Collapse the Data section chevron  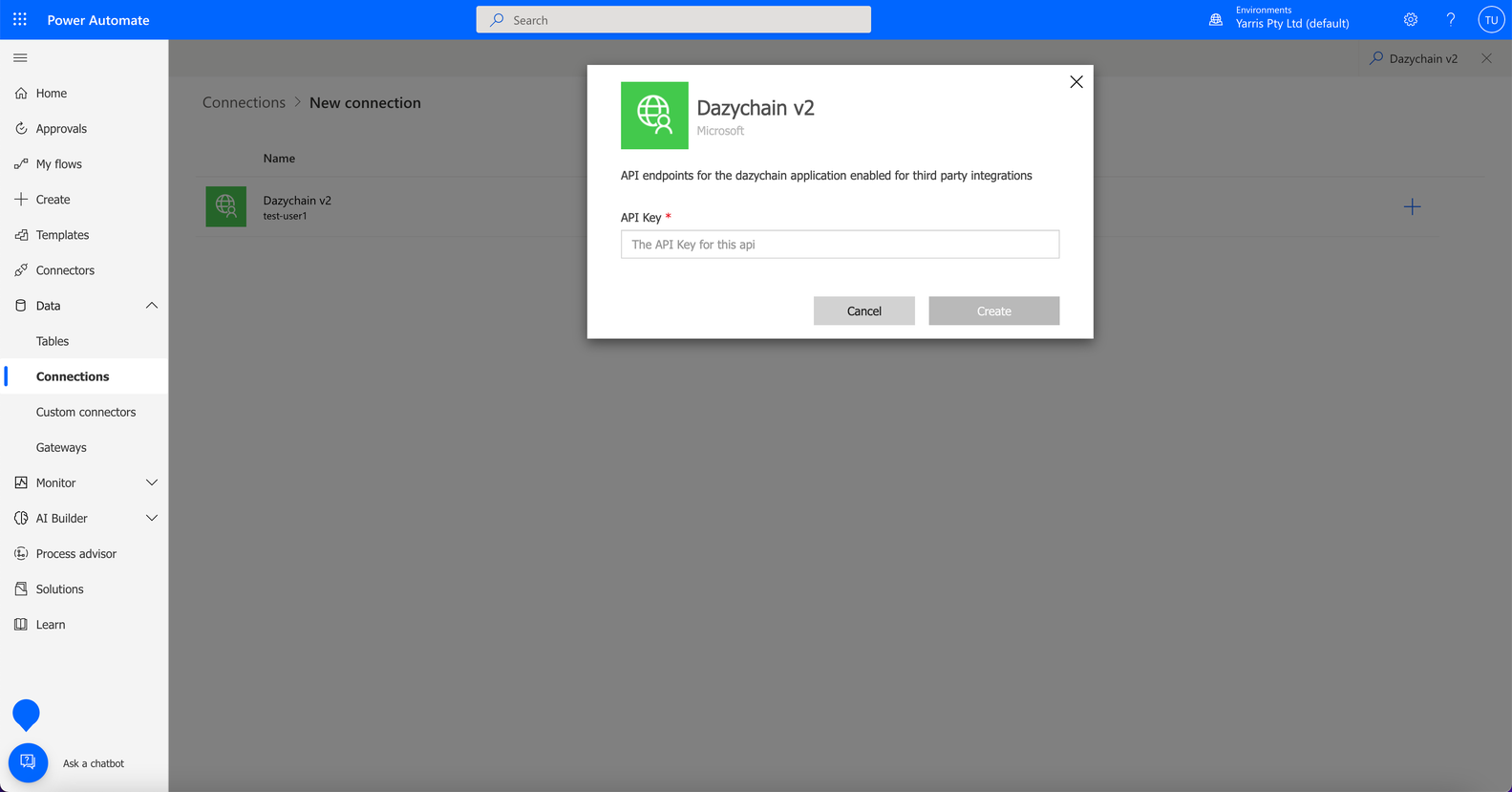tap(152, 306)
